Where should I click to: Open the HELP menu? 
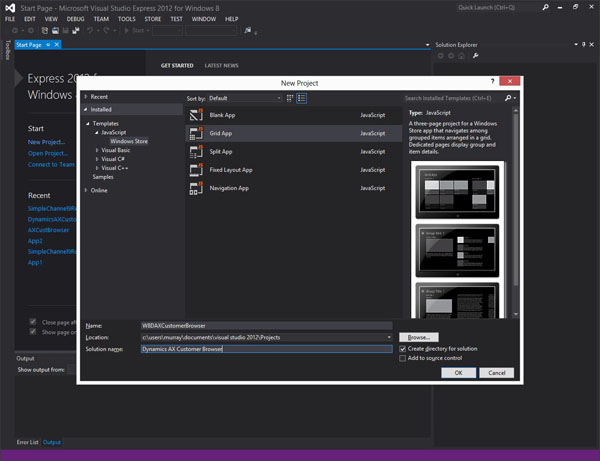232,19
